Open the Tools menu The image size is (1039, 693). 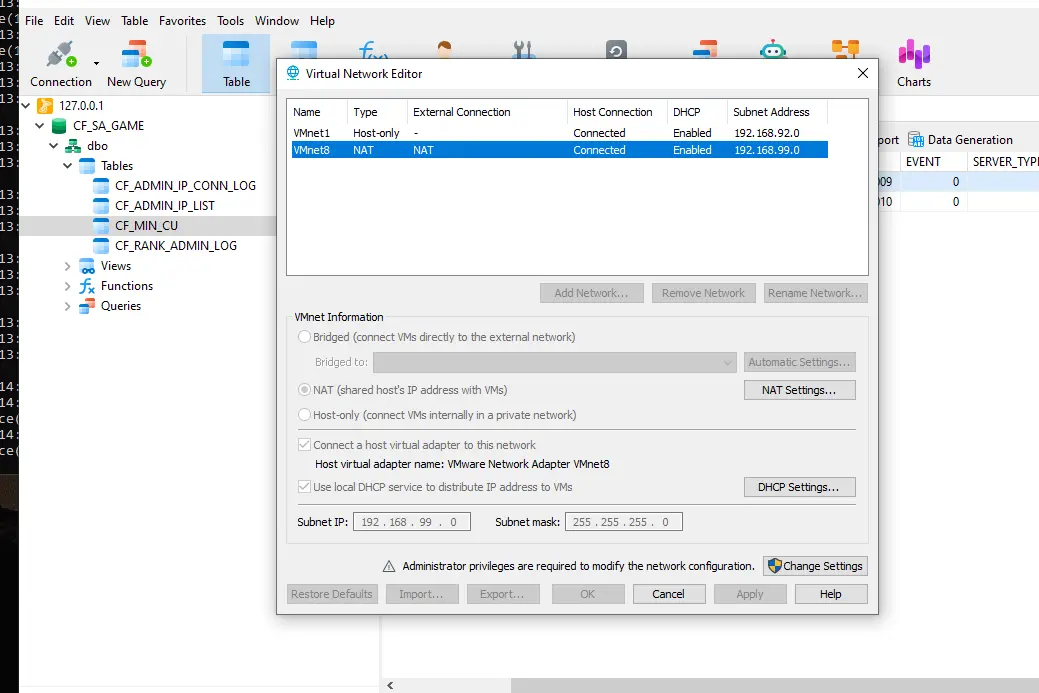point(231,21)
